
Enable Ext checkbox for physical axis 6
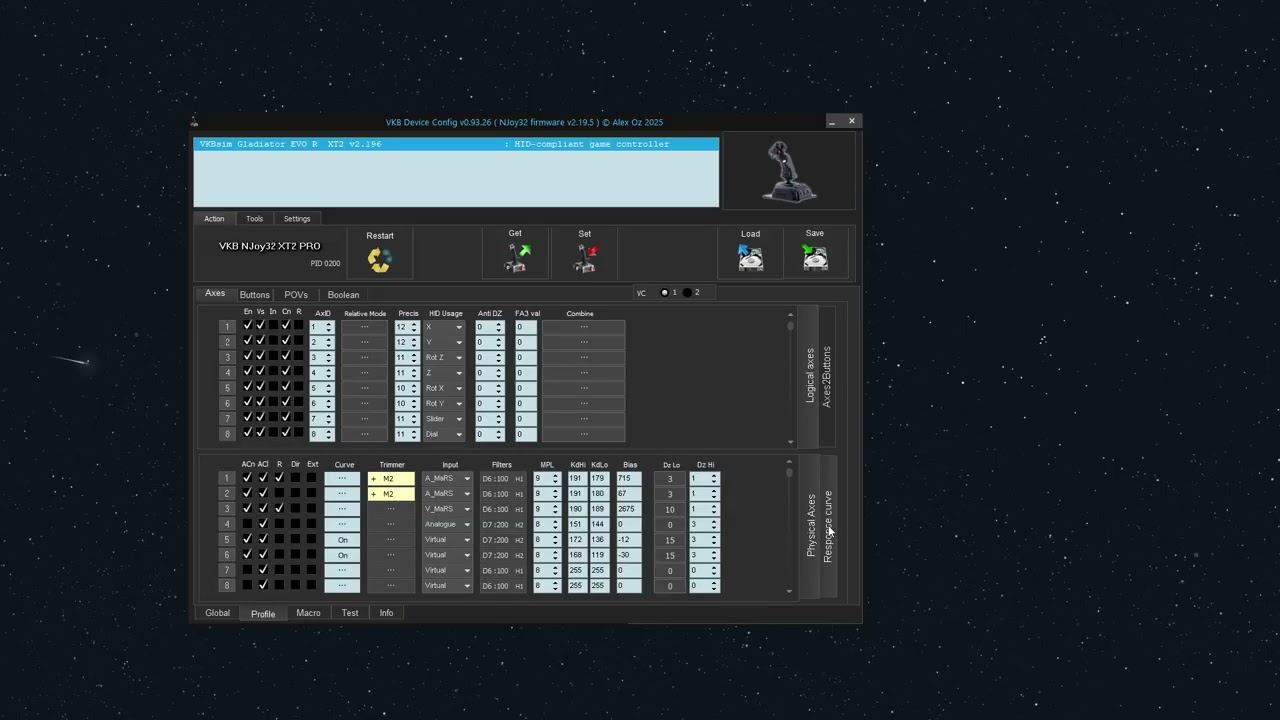tap(312, 555)
